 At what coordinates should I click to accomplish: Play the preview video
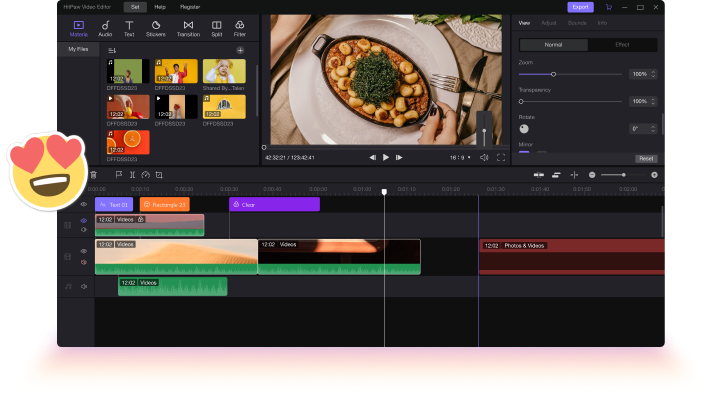(x=386, y=157)
